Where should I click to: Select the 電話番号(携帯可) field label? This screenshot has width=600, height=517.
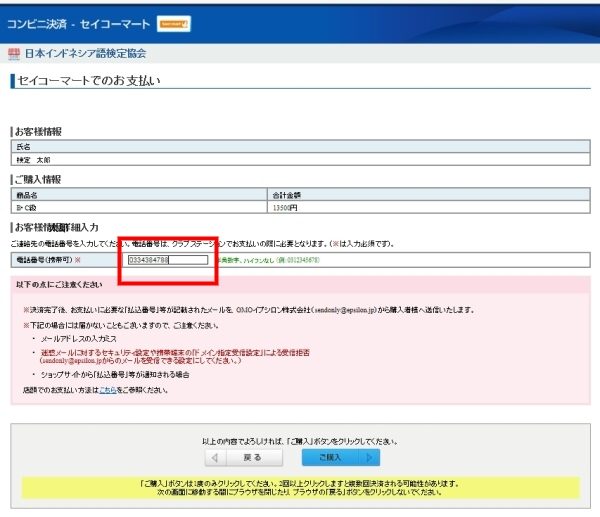[x=49, y=260]
